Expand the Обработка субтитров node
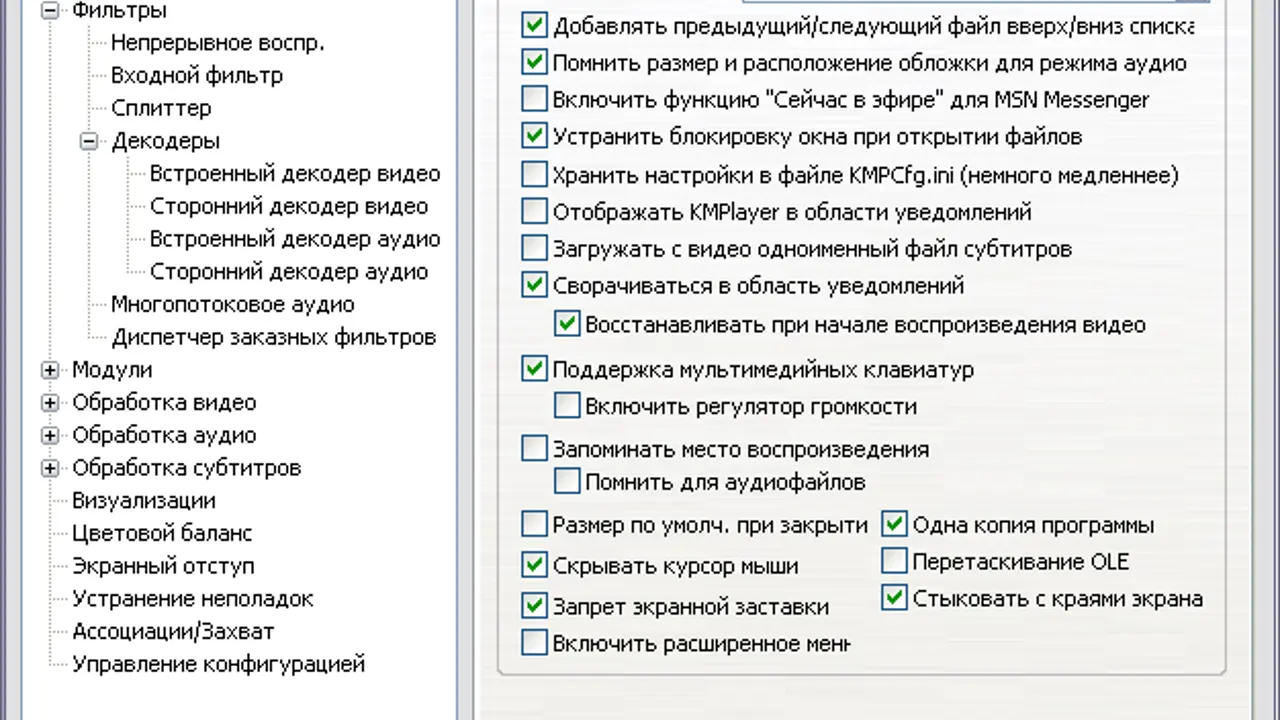 click(50, 468)
